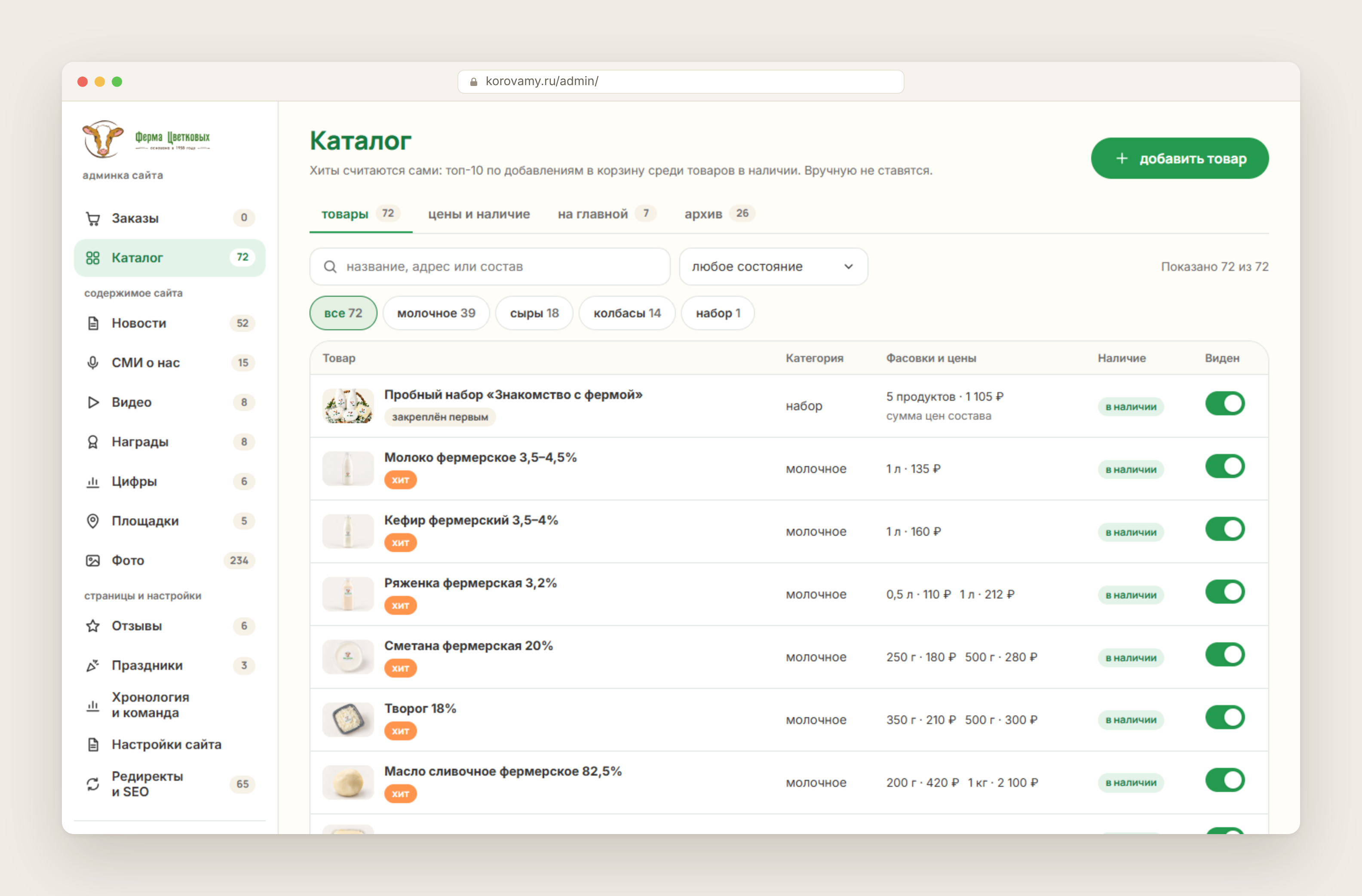This screenshot has height=896, width=1362.
Task: Open the Video play icon
Action: (93, 402)
